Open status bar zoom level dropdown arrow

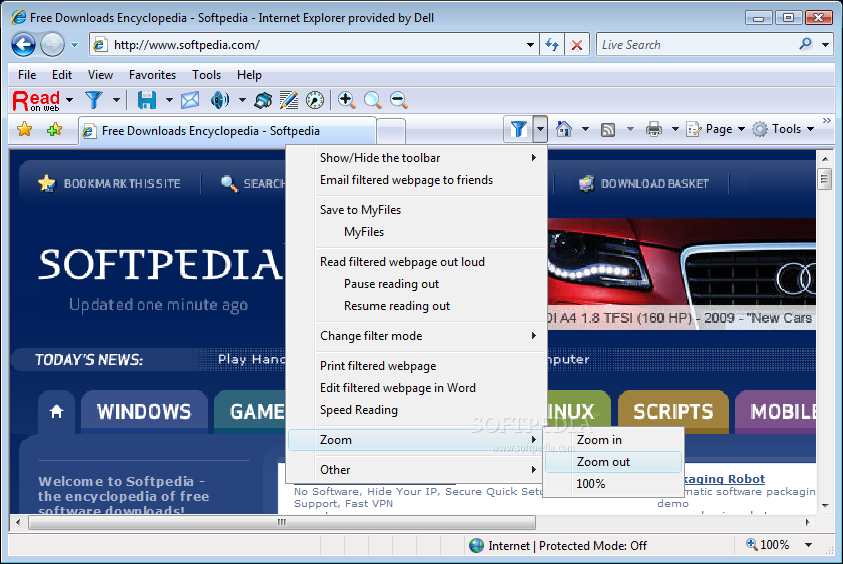pyautogui.click(x=809, y=545)
